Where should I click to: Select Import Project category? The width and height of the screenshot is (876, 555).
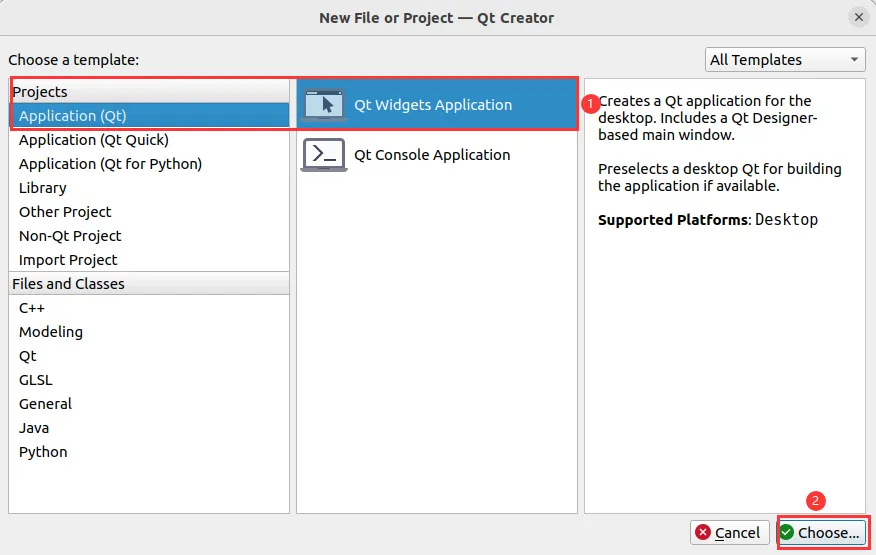149,260
